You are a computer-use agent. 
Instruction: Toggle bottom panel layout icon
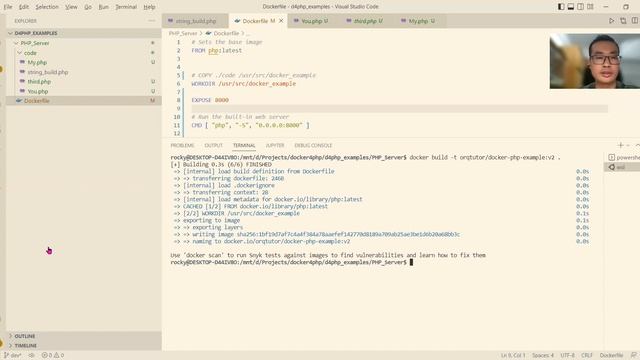click(x=571, y=7)
